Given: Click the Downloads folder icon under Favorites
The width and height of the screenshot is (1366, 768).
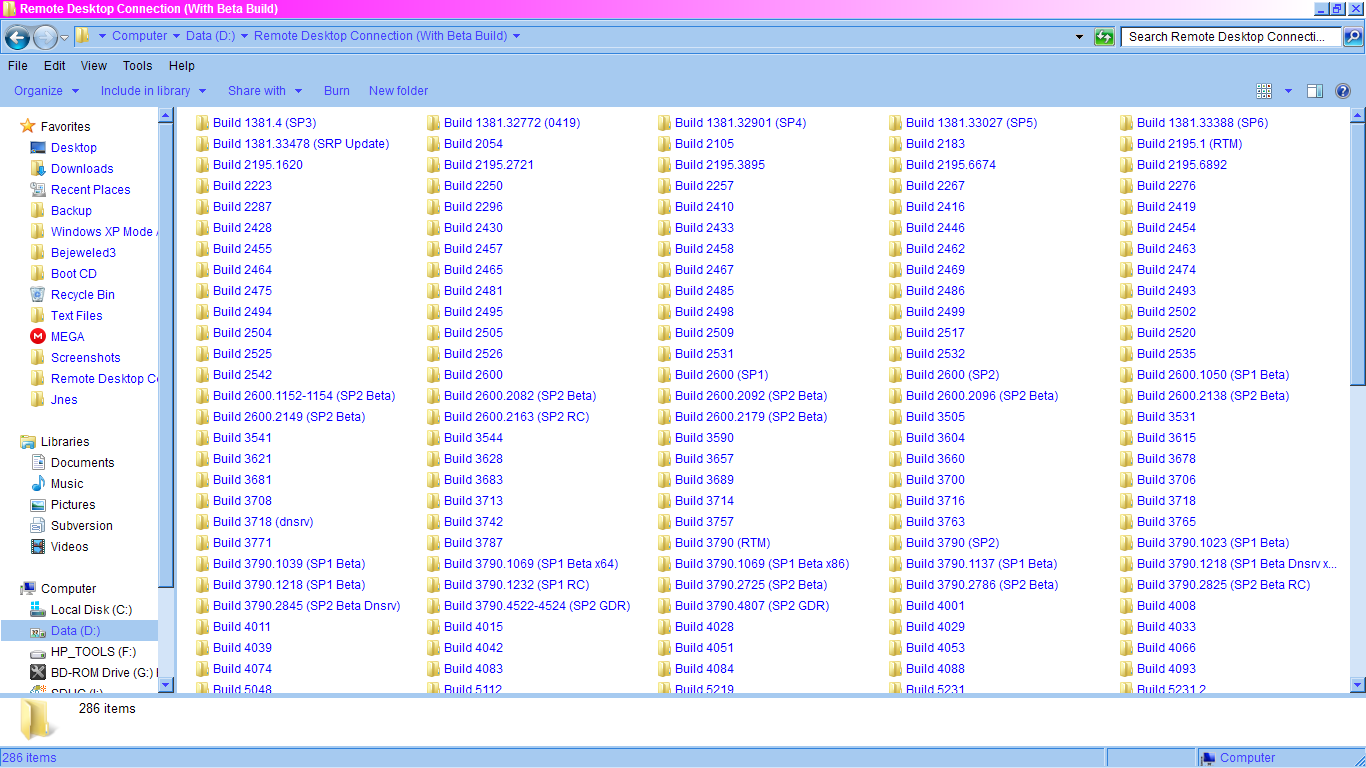Looking at the screenshot, I should click(x=38, y=169).
